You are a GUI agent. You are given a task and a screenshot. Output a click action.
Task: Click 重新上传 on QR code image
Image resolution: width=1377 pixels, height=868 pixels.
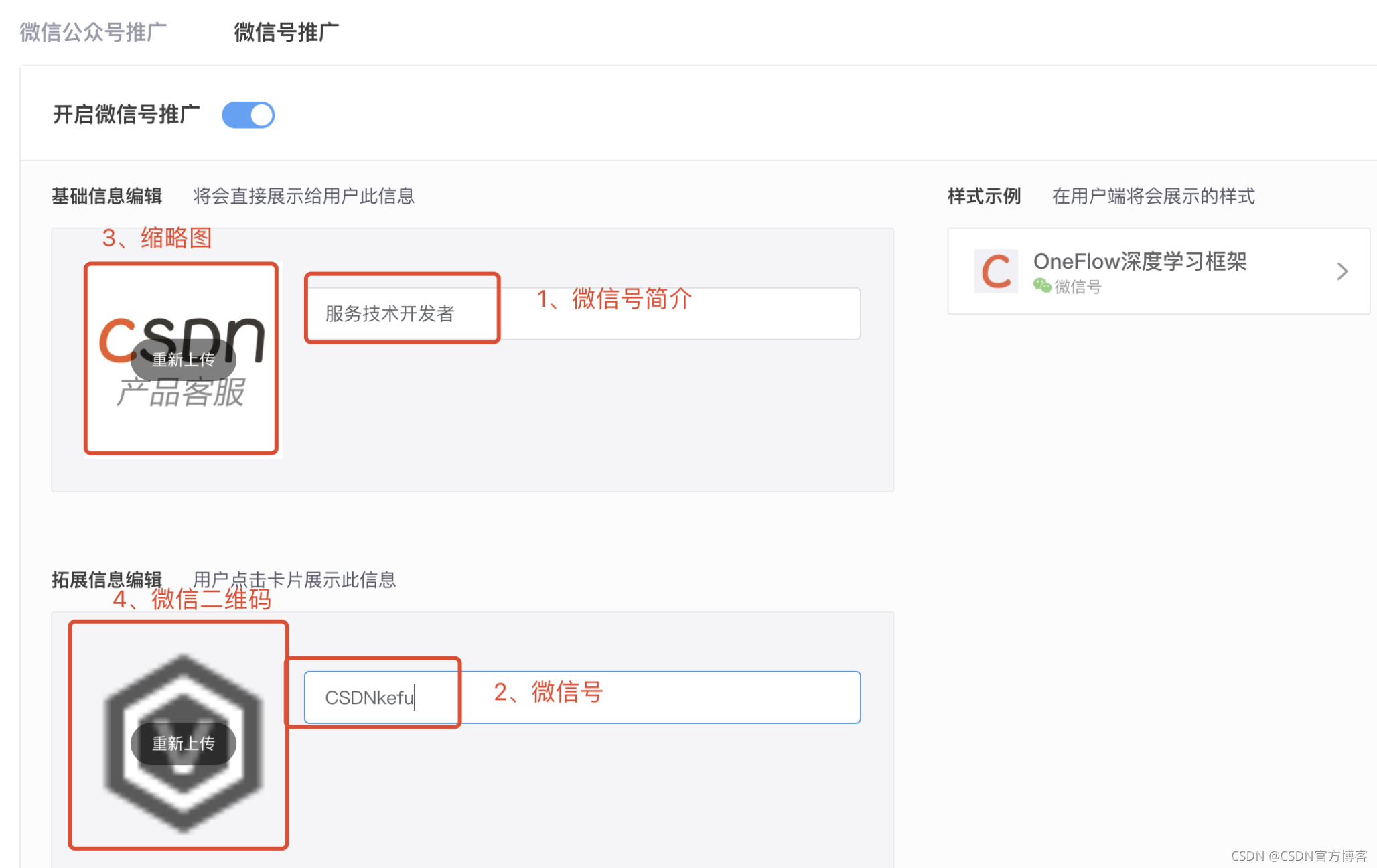(183, 743)
